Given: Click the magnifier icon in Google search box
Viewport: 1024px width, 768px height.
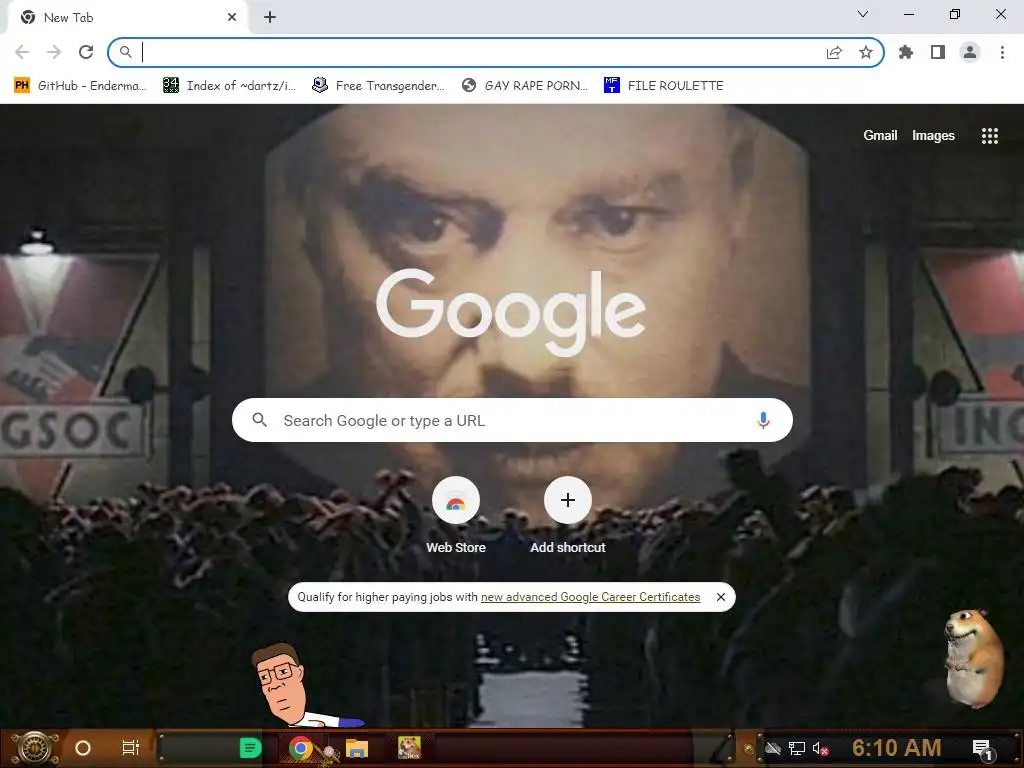Looking at the screenshot, I should [259, 420].
